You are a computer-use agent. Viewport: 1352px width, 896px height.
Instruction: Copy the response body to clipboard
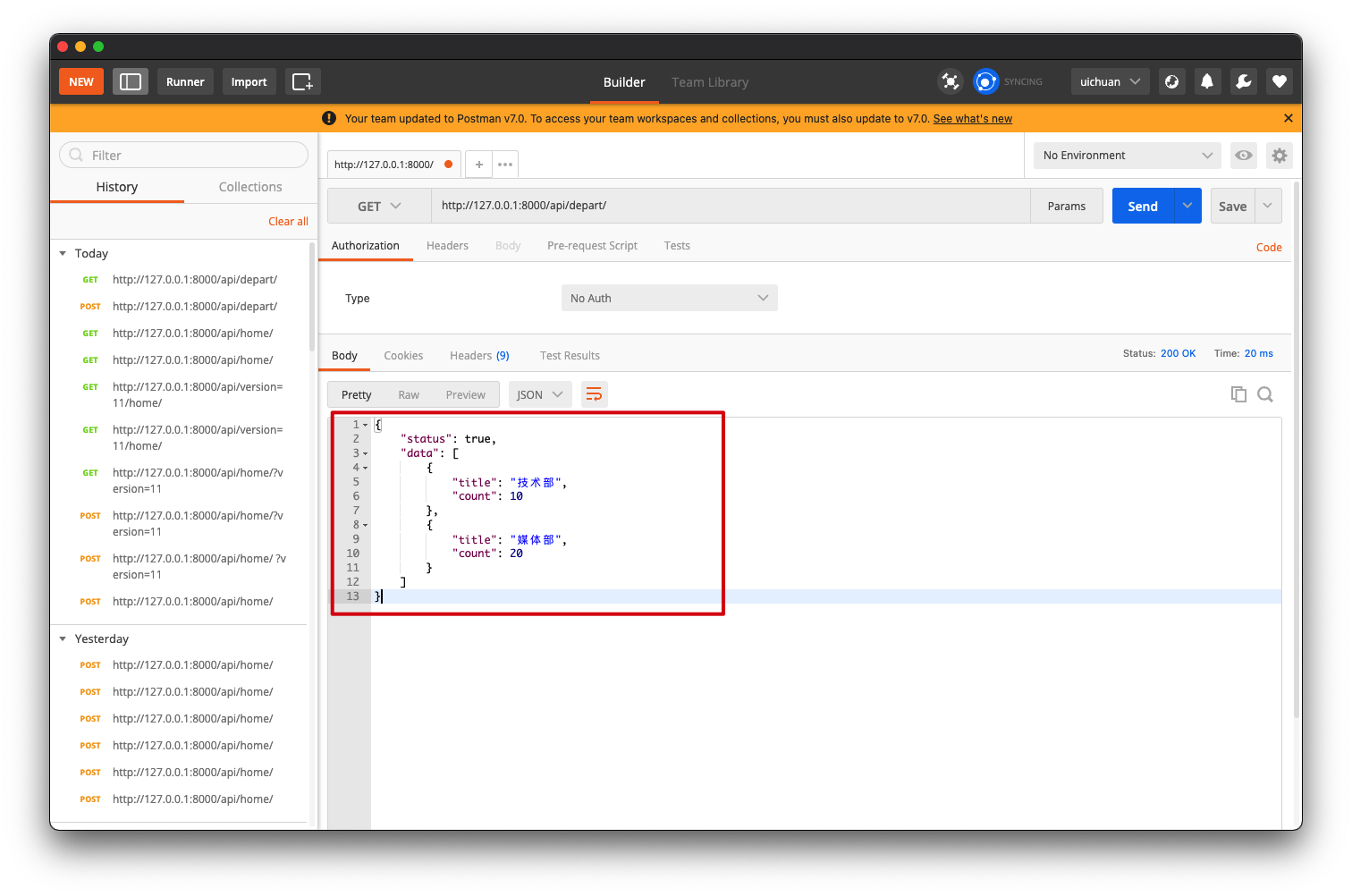coord(1238,394)
